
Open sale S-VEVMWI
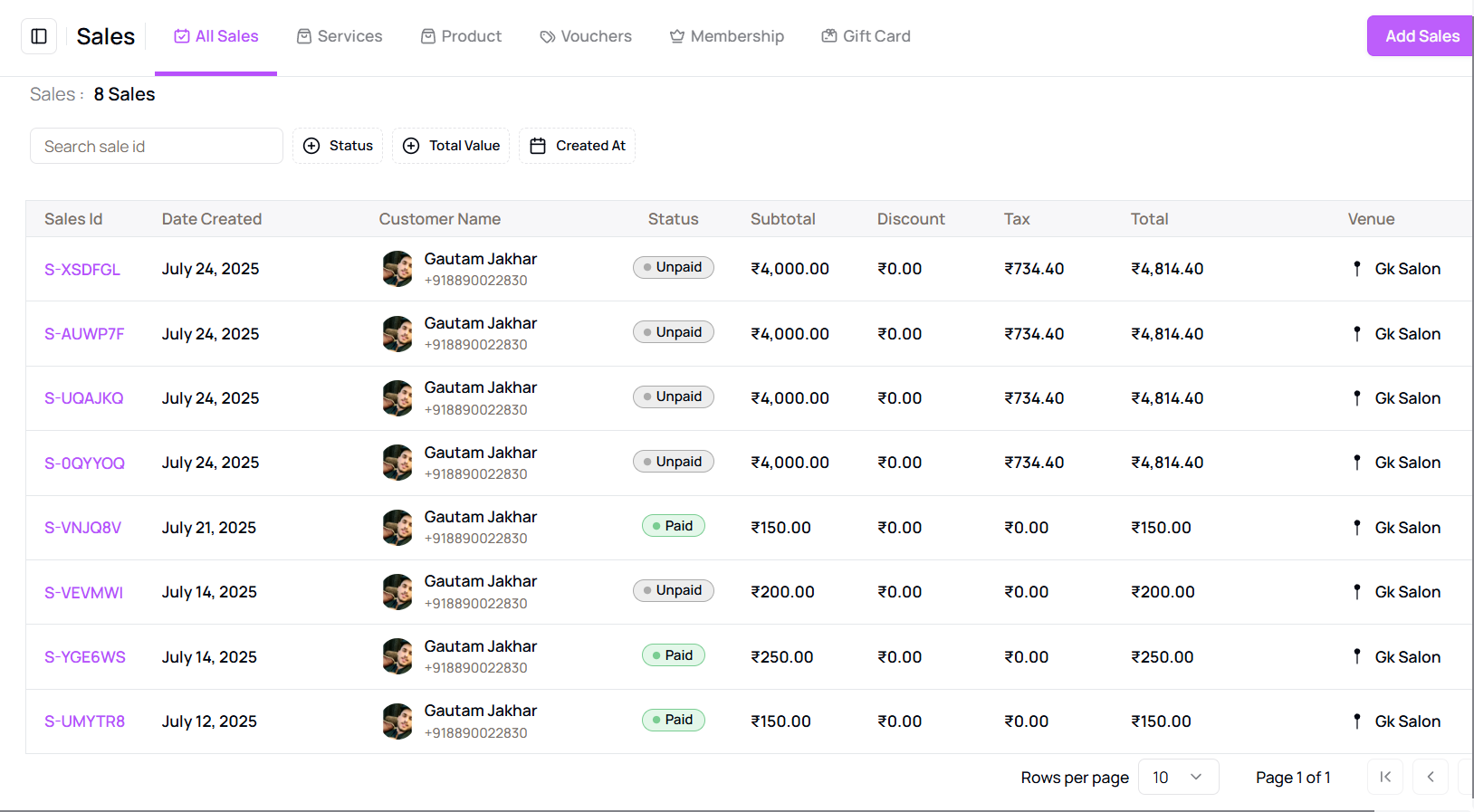click(x=84, y=593)
